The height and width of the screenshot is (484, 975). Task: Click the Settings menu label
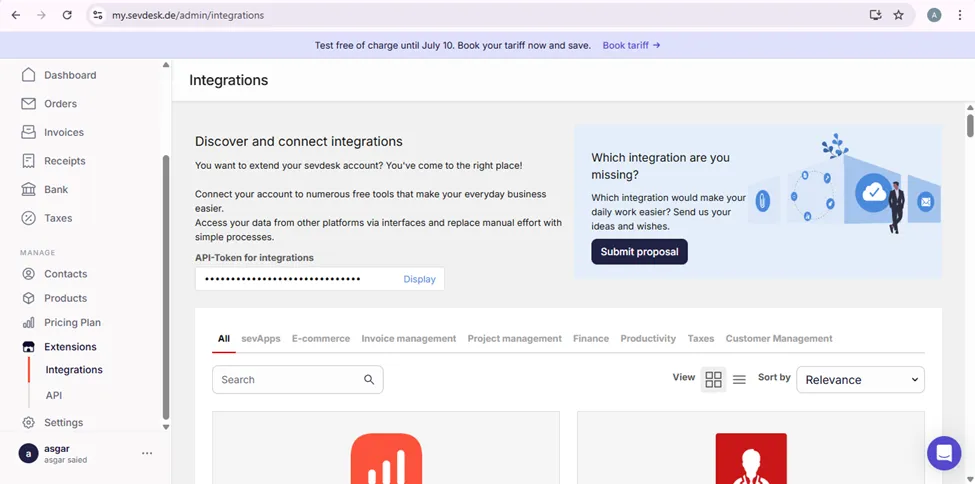tap(63, 422)
